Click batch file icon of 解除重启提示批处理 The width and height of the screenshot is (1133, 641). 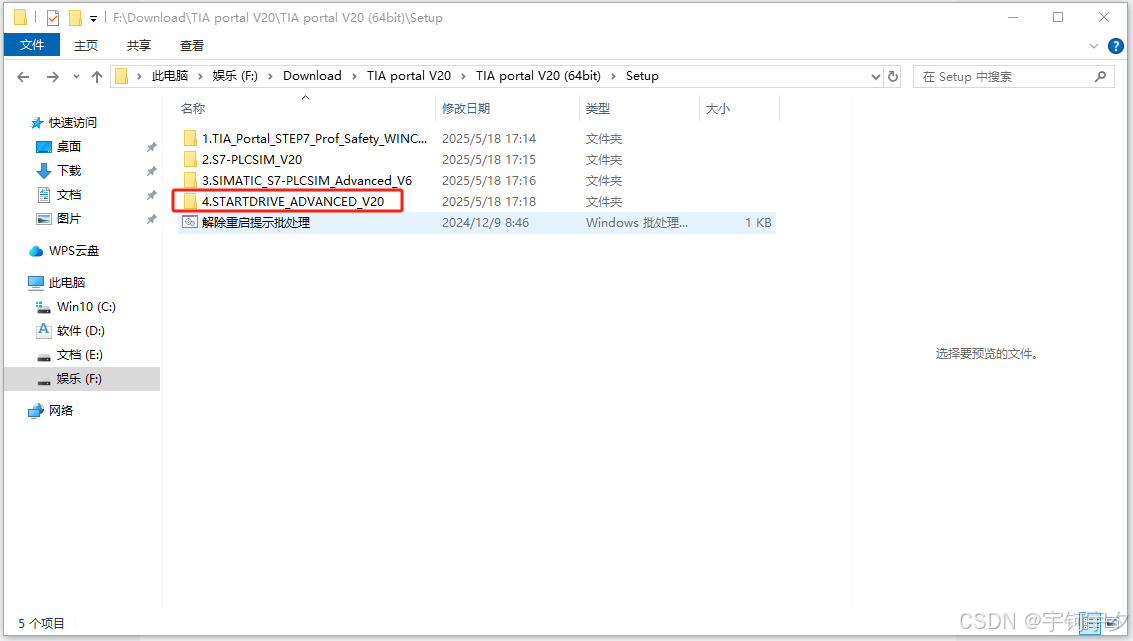[x=190, y=222]
